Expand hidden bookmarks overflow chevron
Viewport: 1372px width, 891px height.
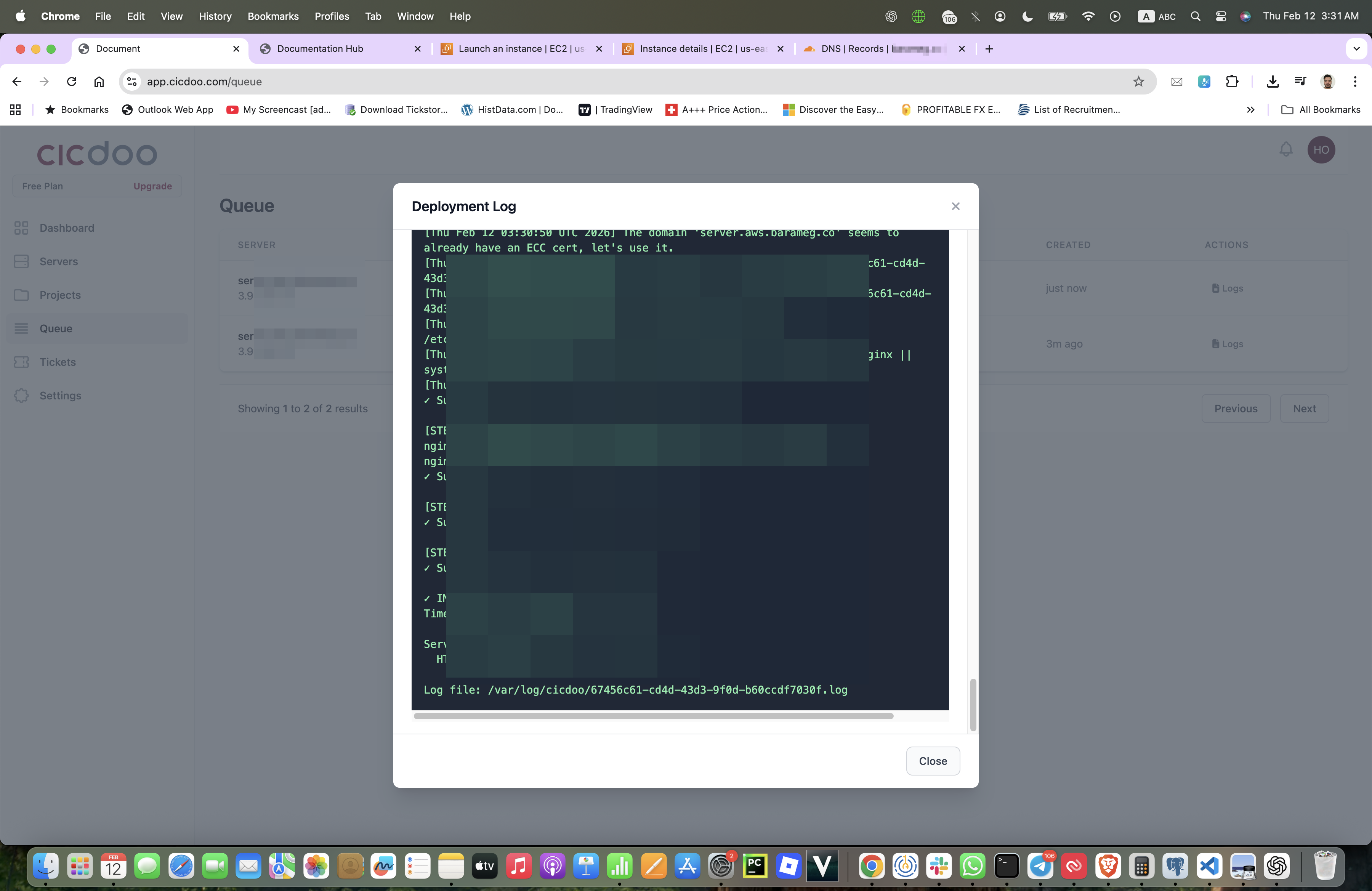pyautogui.click(x=1250, y=109)
